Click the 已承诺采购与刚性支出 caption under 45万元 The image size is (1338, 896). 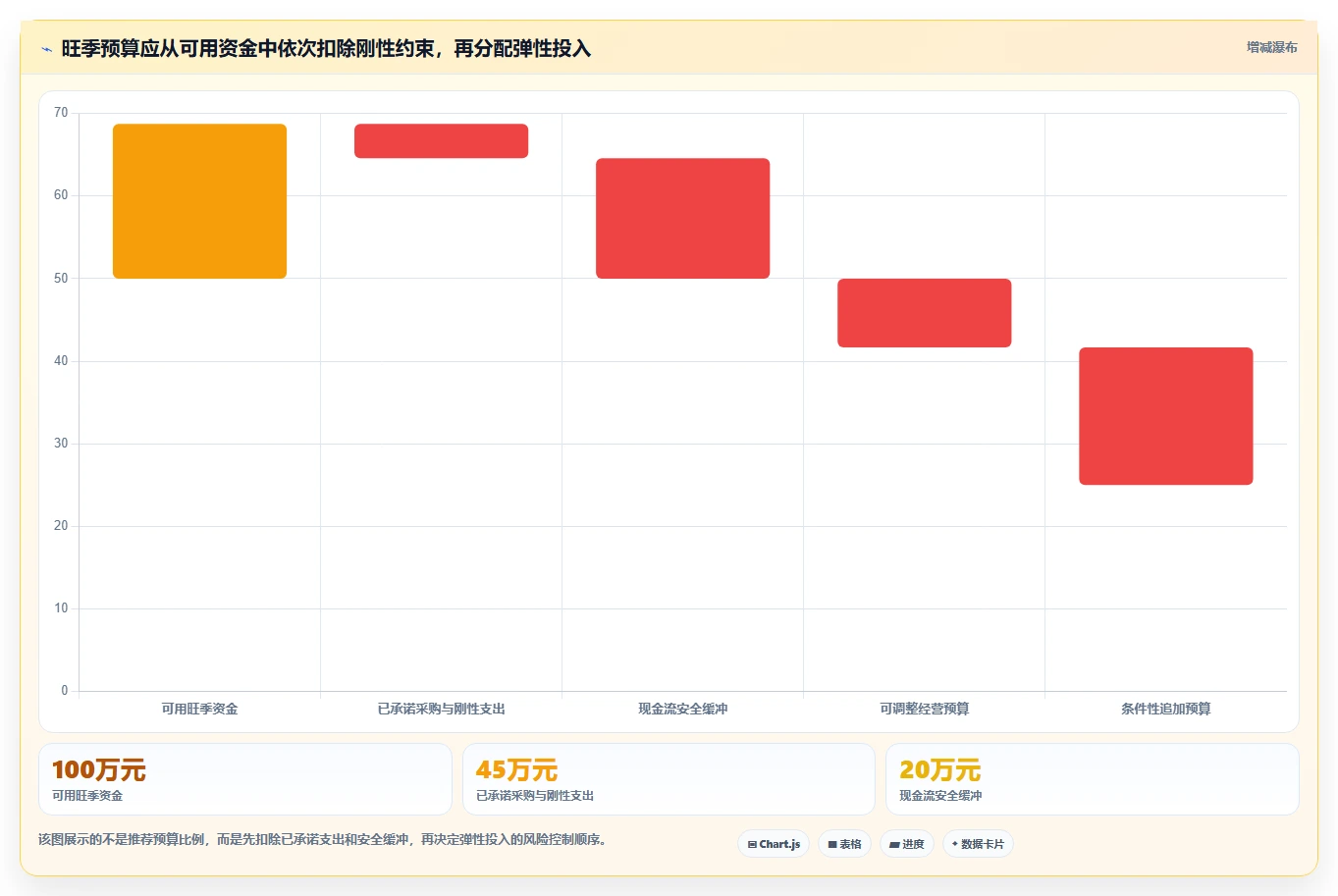point(535,796)
